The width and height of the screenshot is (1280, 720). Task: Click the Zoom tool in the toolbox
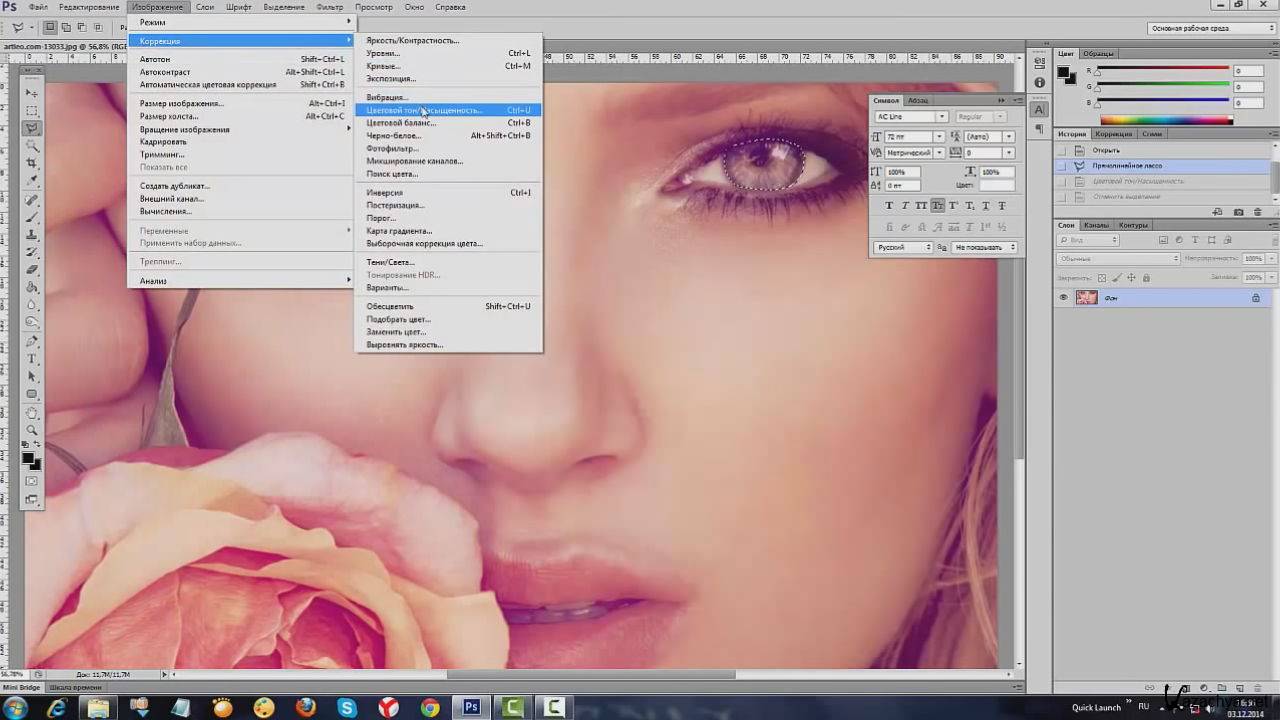32,430
